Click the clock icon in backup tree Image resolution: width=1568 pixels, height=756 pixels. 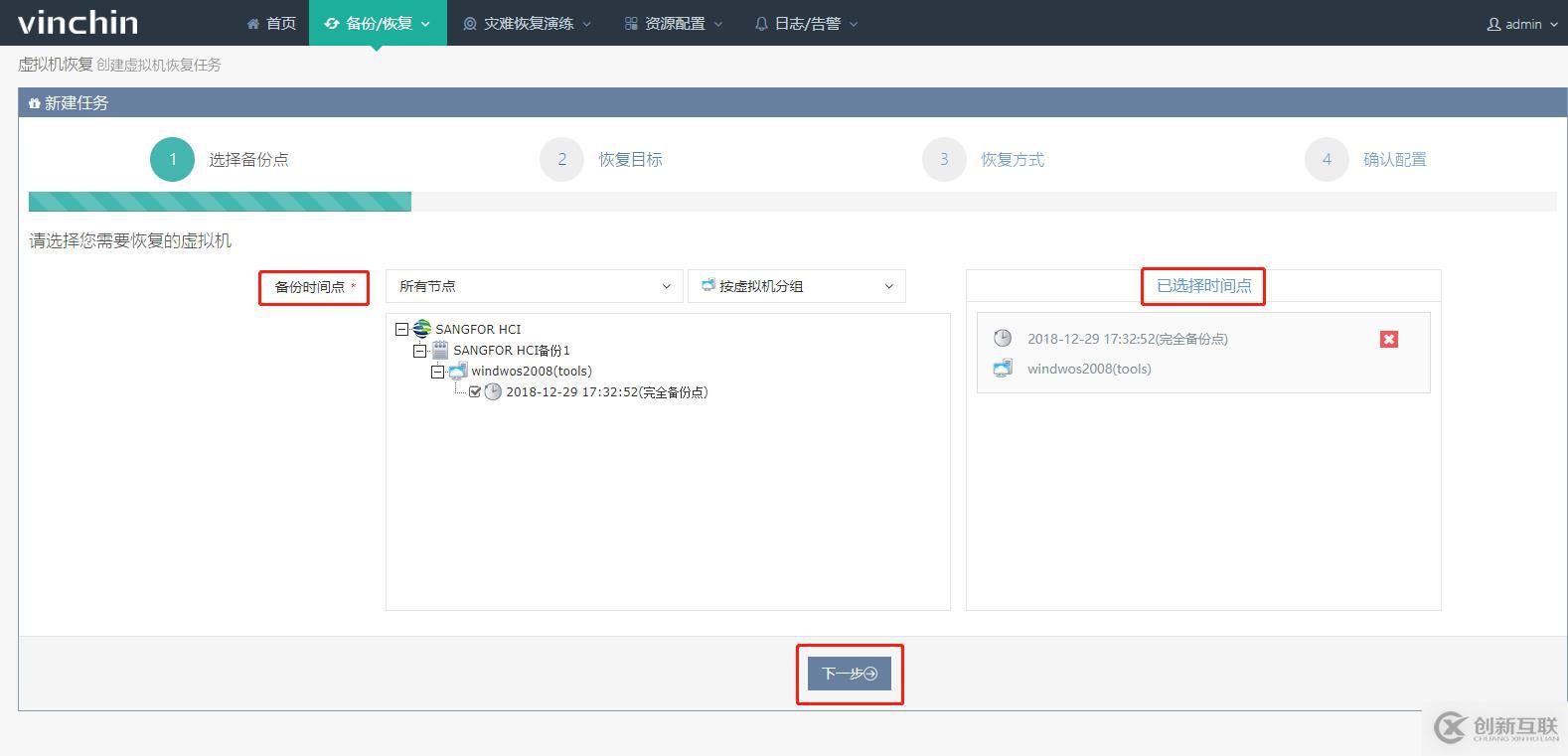pyautogui.click(x=493, y=392)
